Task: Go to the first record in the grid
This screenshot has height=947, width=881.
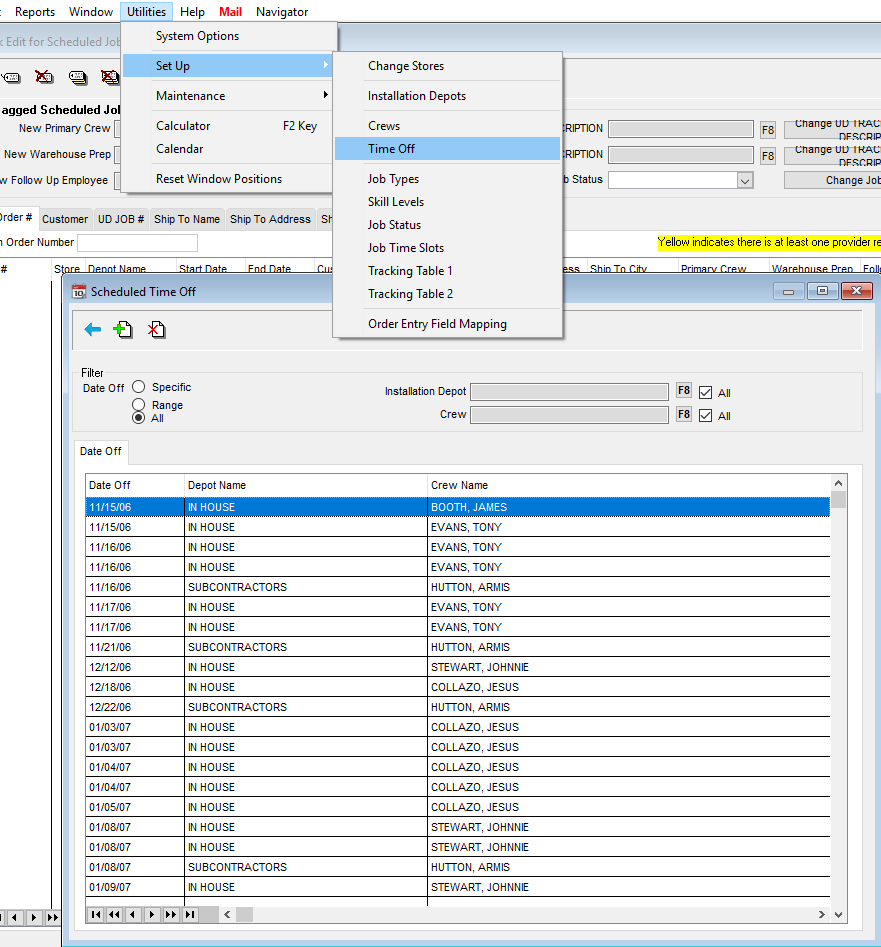Action: 96,913
